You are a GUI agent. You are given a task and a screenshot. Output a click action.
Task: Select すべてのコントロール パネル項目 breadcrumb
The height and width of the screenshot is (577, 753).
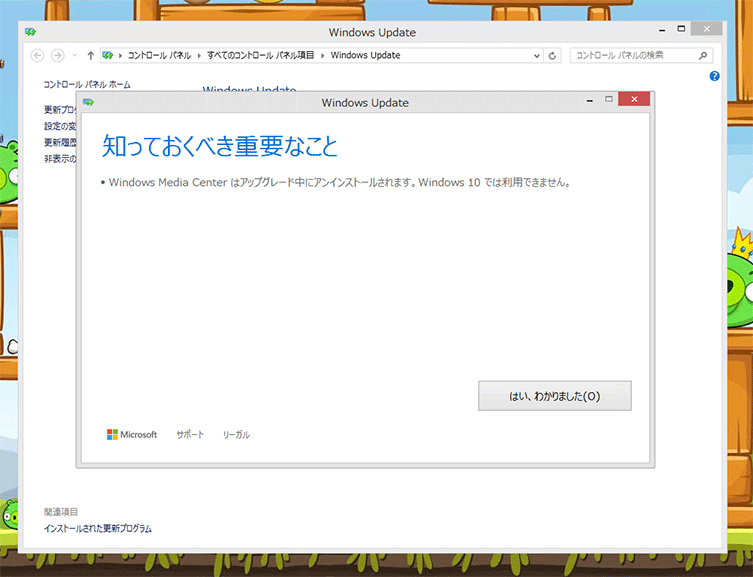click(x=260, y=56)
